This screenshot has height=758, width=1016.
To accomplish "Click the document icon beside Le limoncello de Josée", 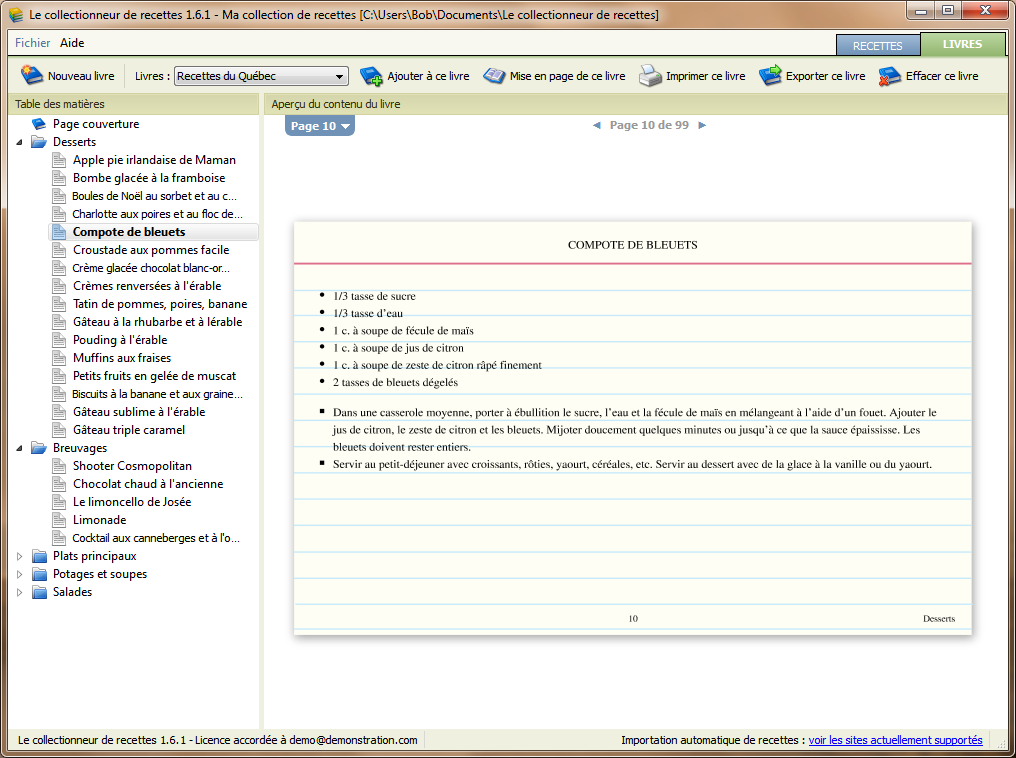I will (59, 501).
